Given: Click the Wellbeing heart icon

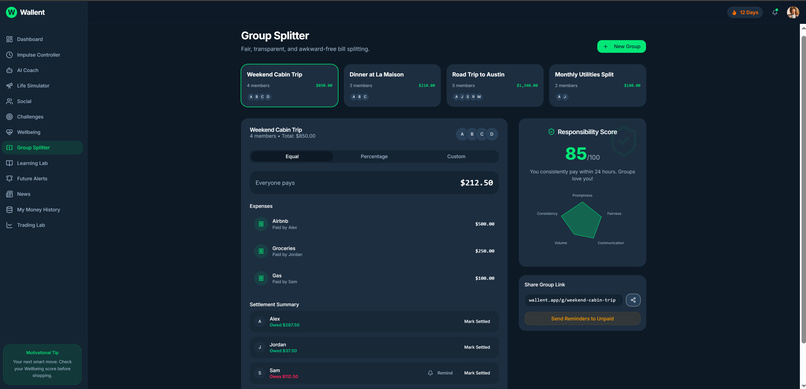Looking at the screenshot, I should (9, 132).
